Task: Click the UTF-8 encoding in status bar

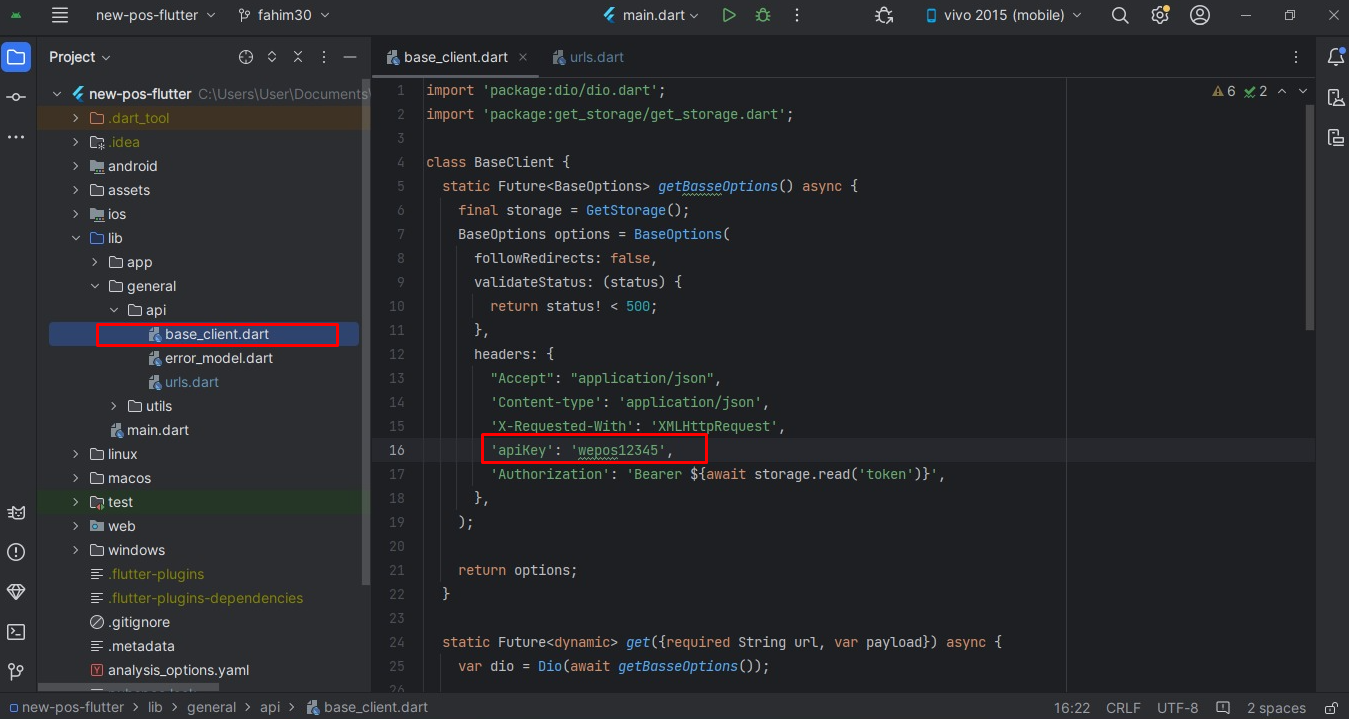Action: tap(1177, 707)
